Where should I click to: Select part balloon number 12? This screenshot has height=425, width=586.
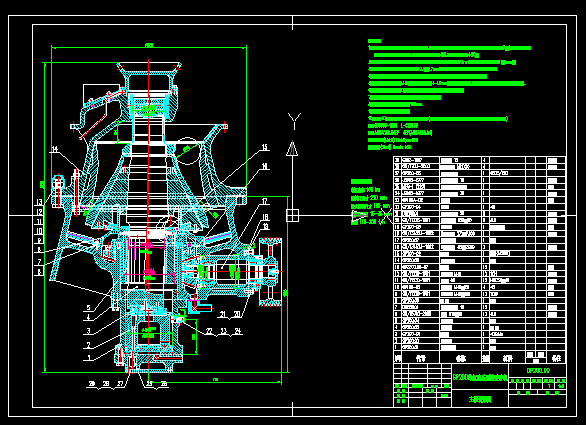pyautogui.click(x=39, y=212)
